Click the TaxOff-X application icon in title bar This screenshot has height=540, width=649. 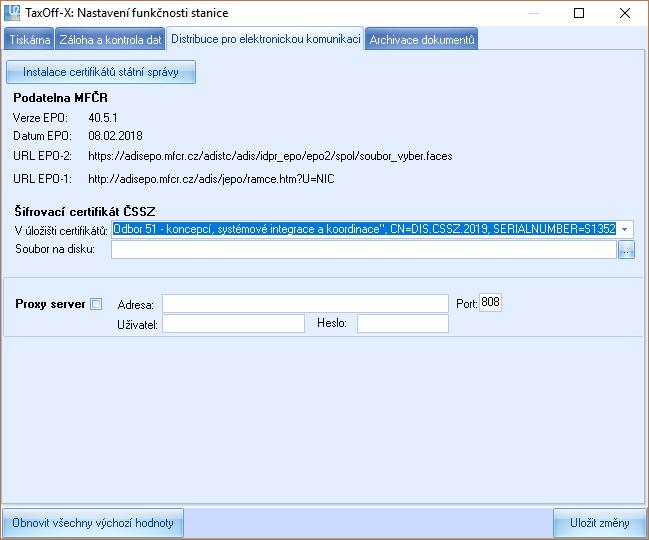click(x=12, y=12)
